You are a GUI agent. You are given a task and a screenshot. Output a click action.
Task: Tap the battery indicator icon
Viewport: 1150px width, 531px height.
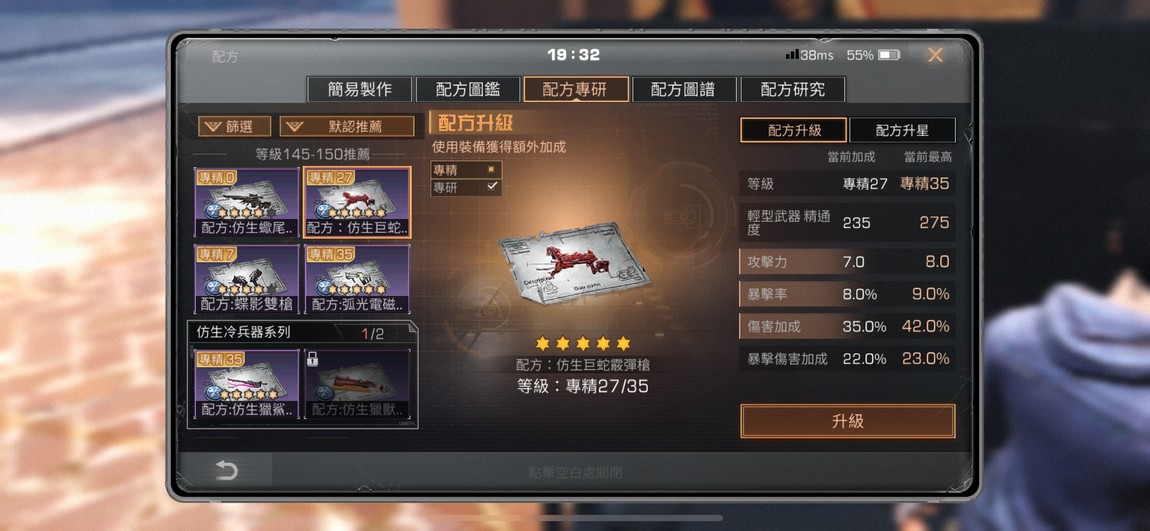pyautogui.click(x=889, y=55)
